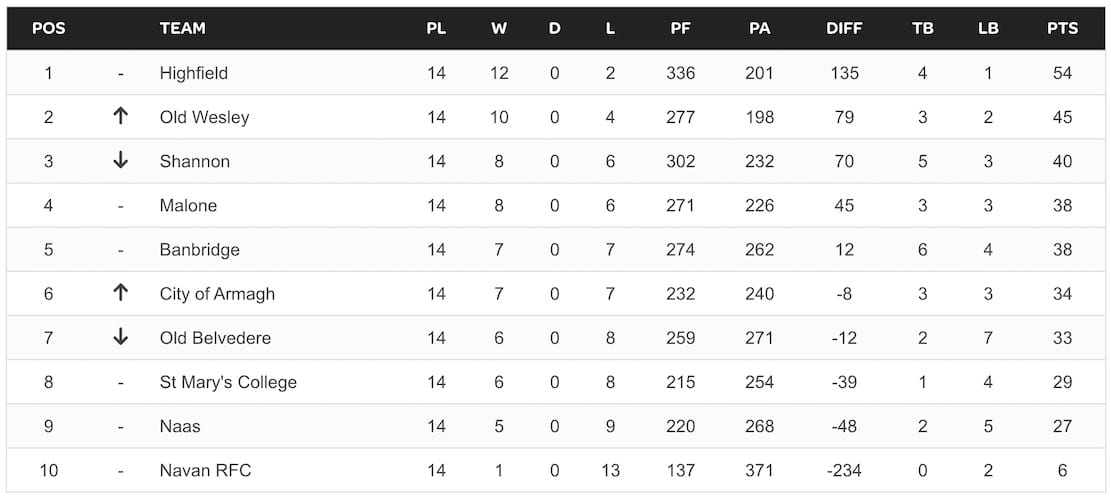
Task: Open the Highfield team link
Action: (194, 73)
